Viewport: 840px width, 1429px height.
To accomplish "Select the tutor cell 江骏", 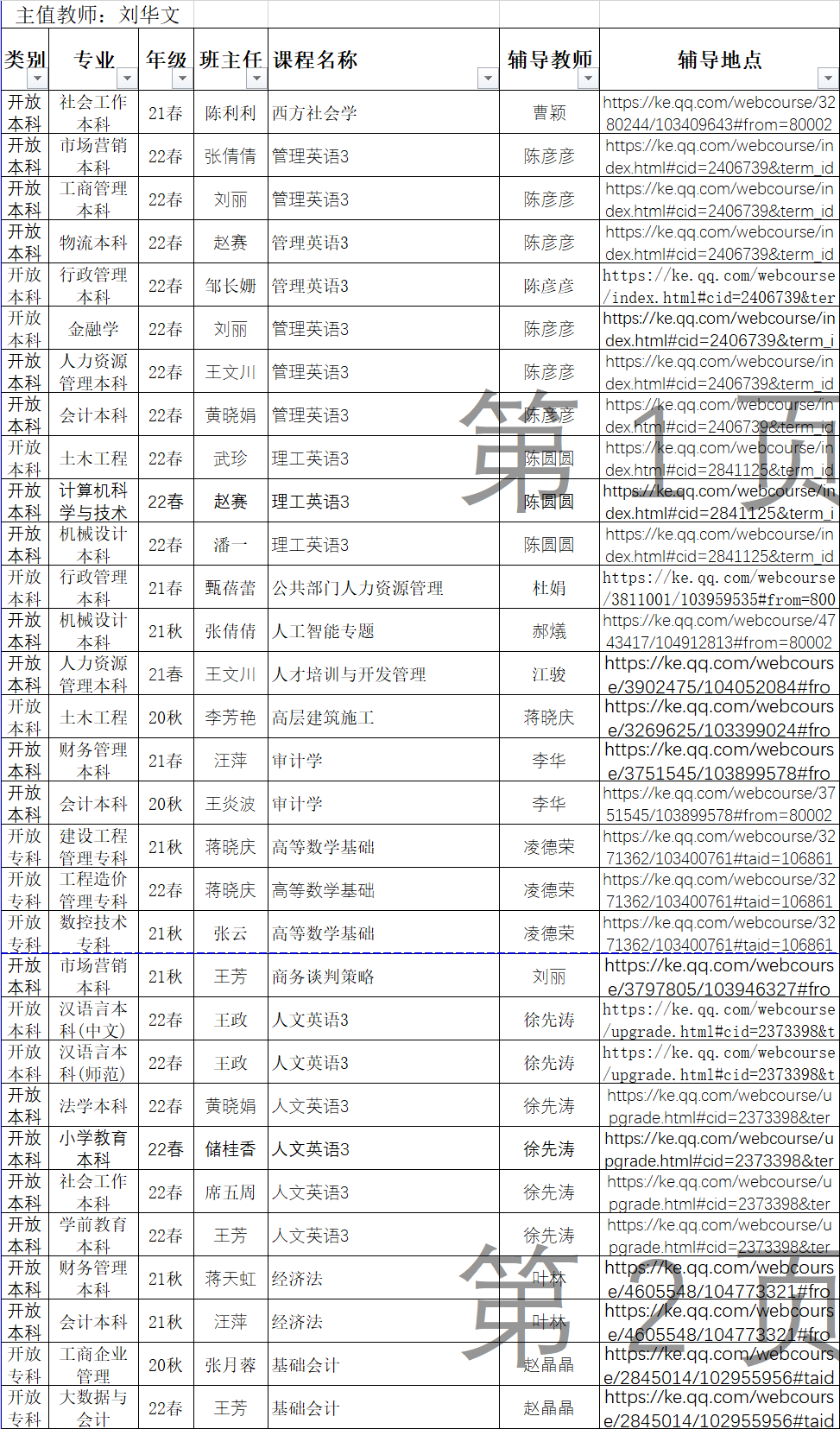I will click(549, 673).
